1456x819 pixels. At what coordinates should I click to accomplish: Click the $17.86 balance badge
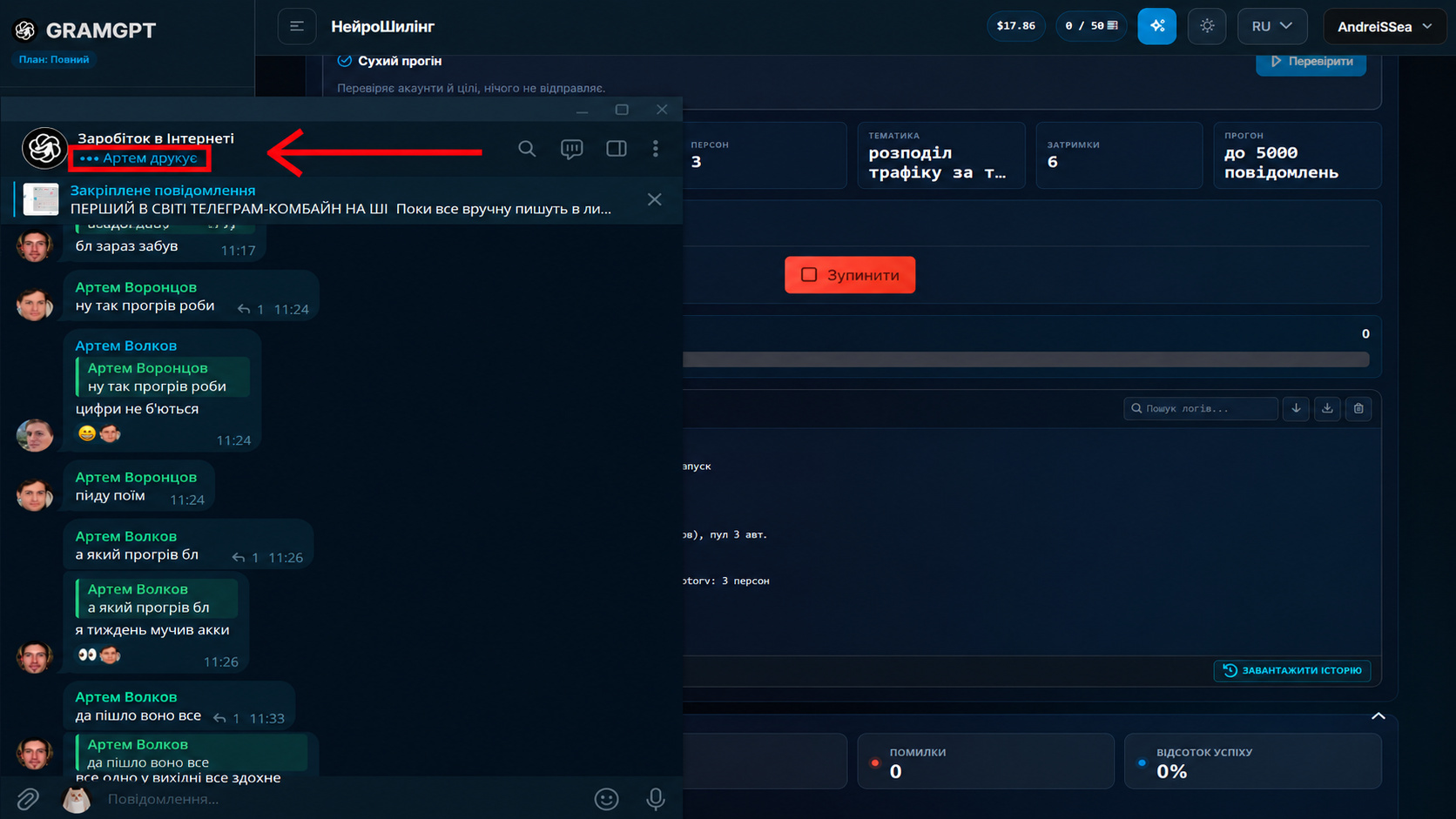pos(1015,25)
